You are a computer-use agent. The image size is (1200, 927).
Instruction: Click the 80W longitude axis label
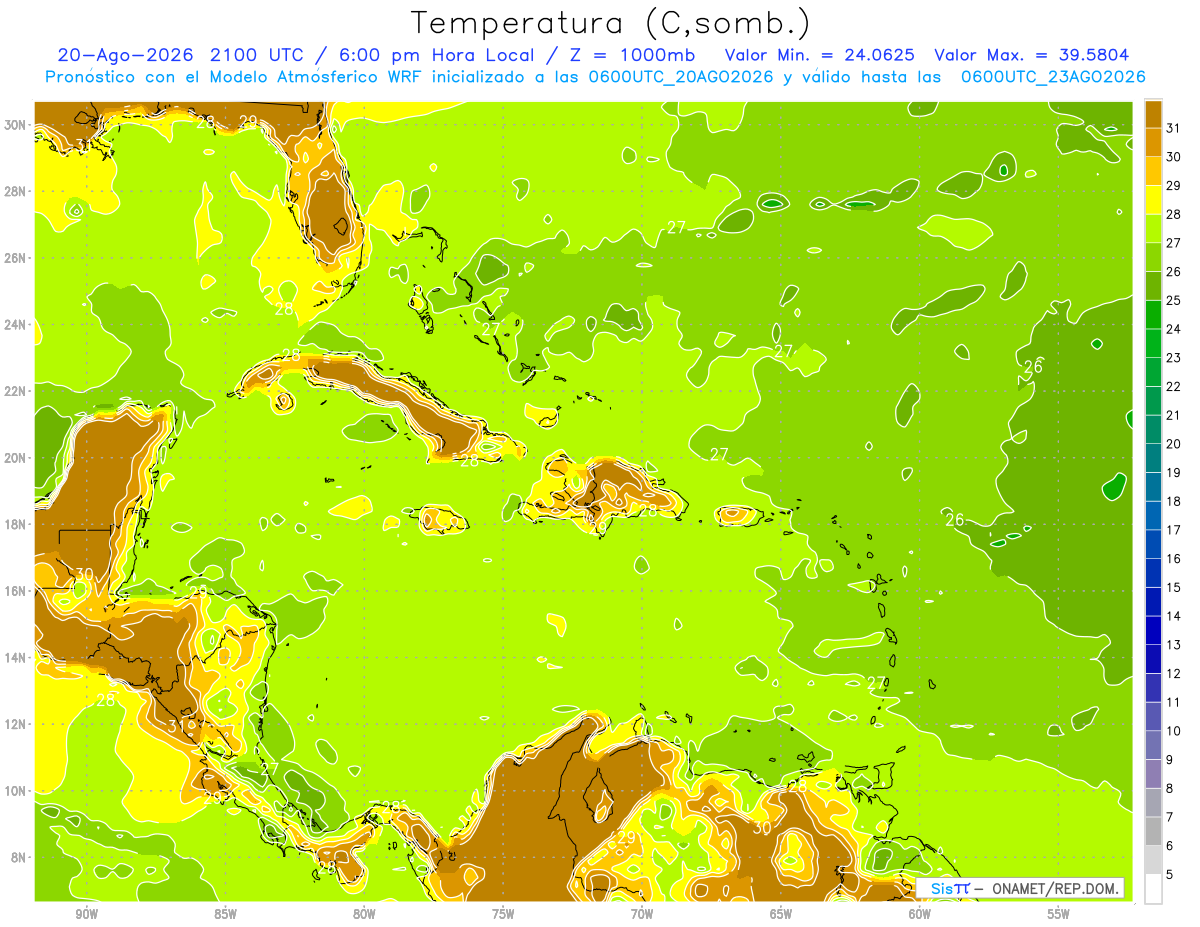tap(364, 914)
